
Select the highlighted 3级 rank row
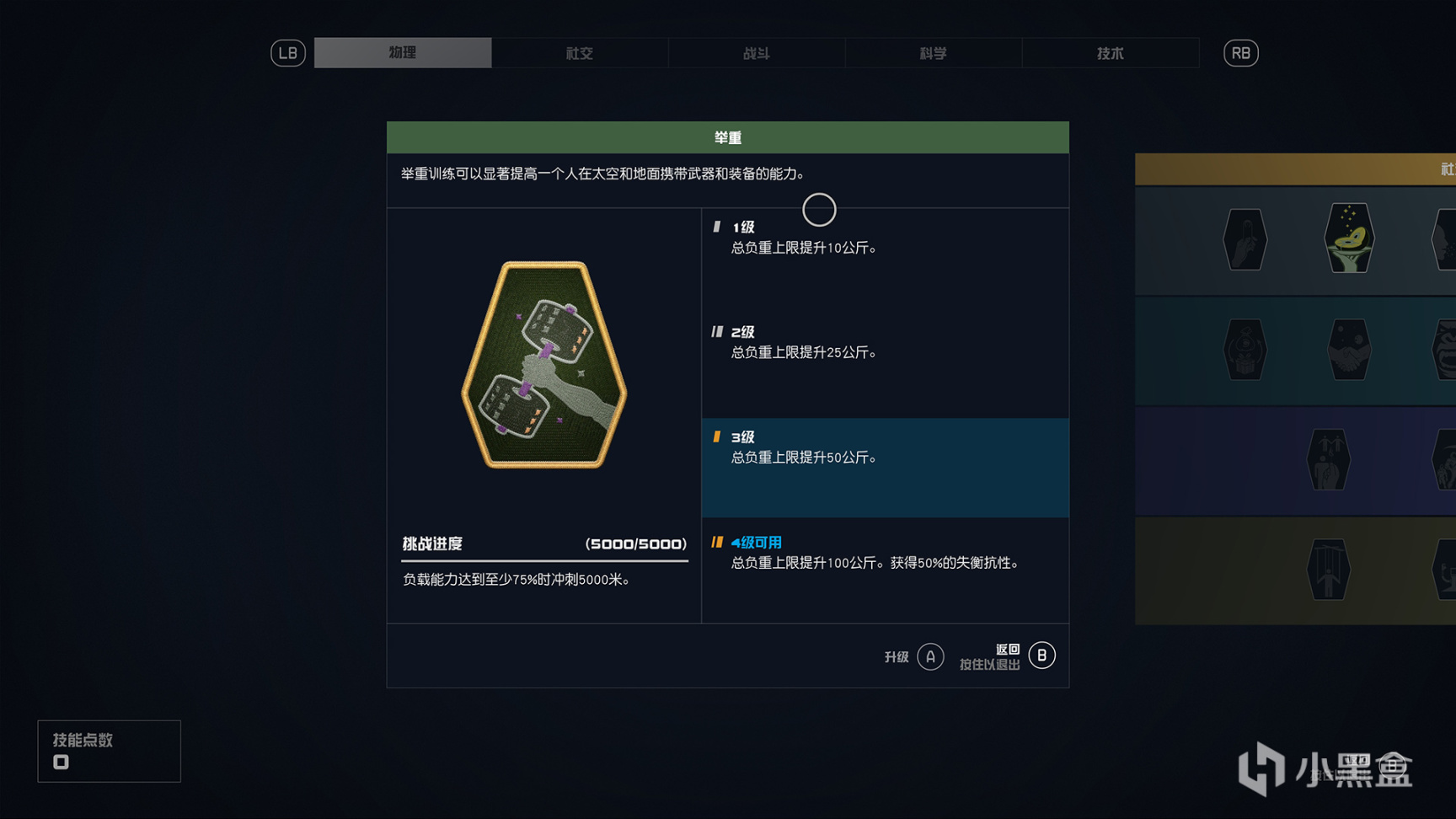[886, 468]
